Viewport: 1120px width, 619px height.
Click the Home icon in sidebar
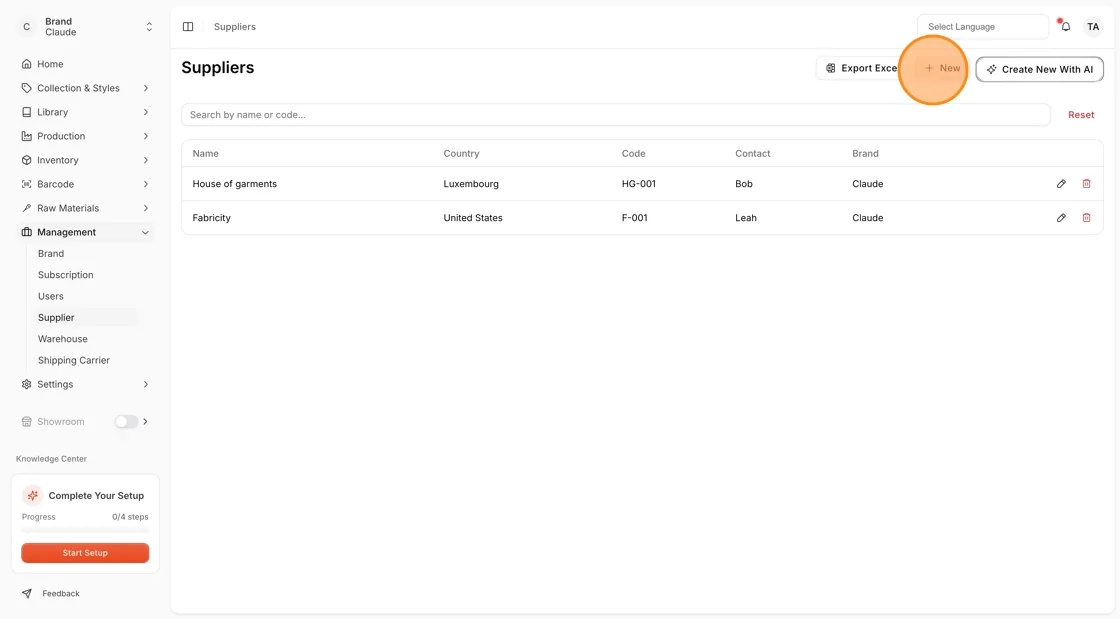pos(26,64)
